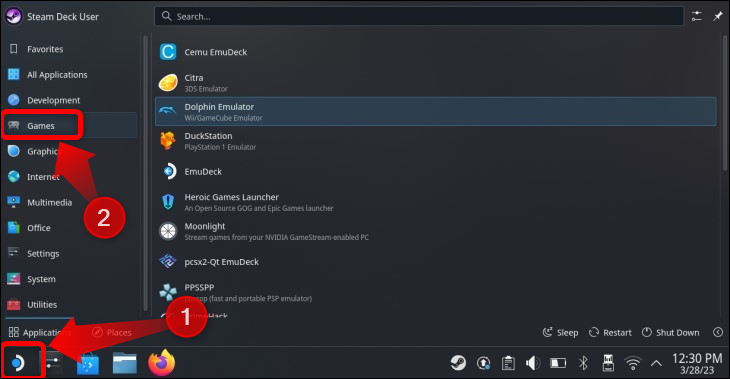This screenshot has width=730, height=379.
Task: Click the Restart button
Action: (x=610, y=332)
